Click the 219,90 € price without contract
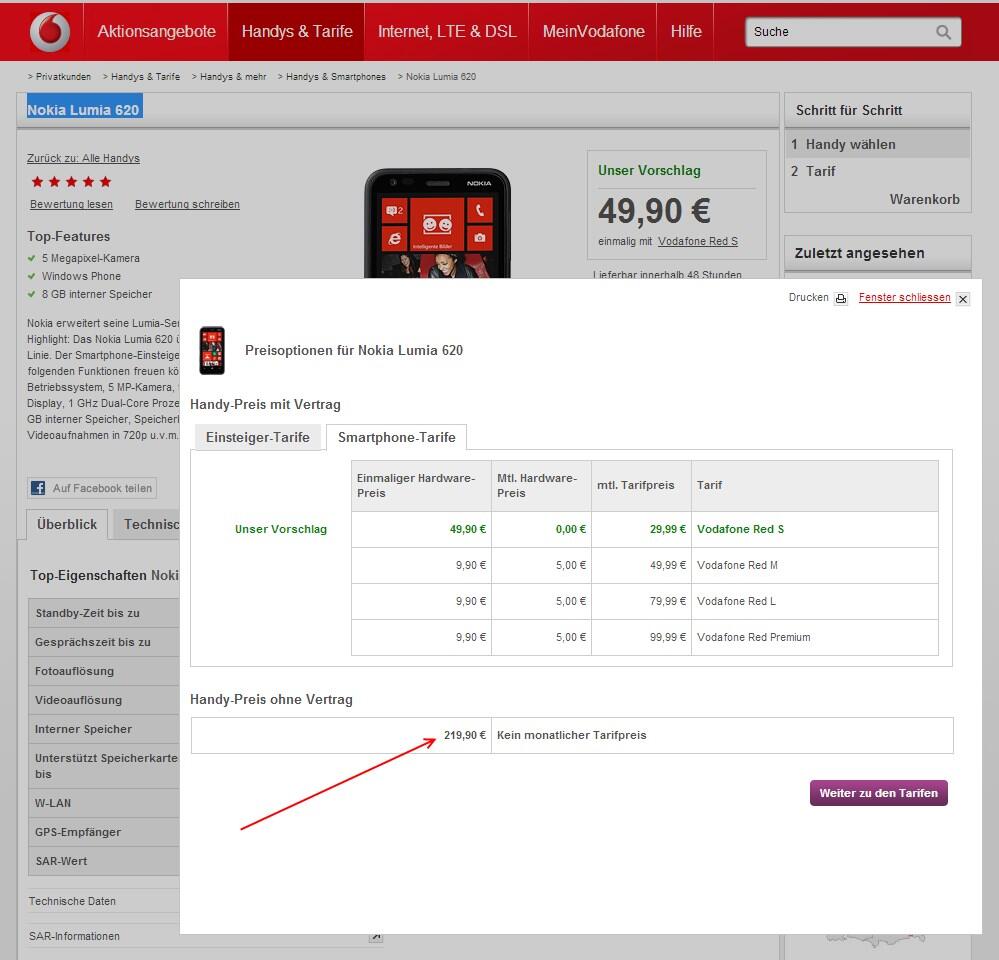The height and width of the screenshot is (960, 999). [x=464, y=735]
